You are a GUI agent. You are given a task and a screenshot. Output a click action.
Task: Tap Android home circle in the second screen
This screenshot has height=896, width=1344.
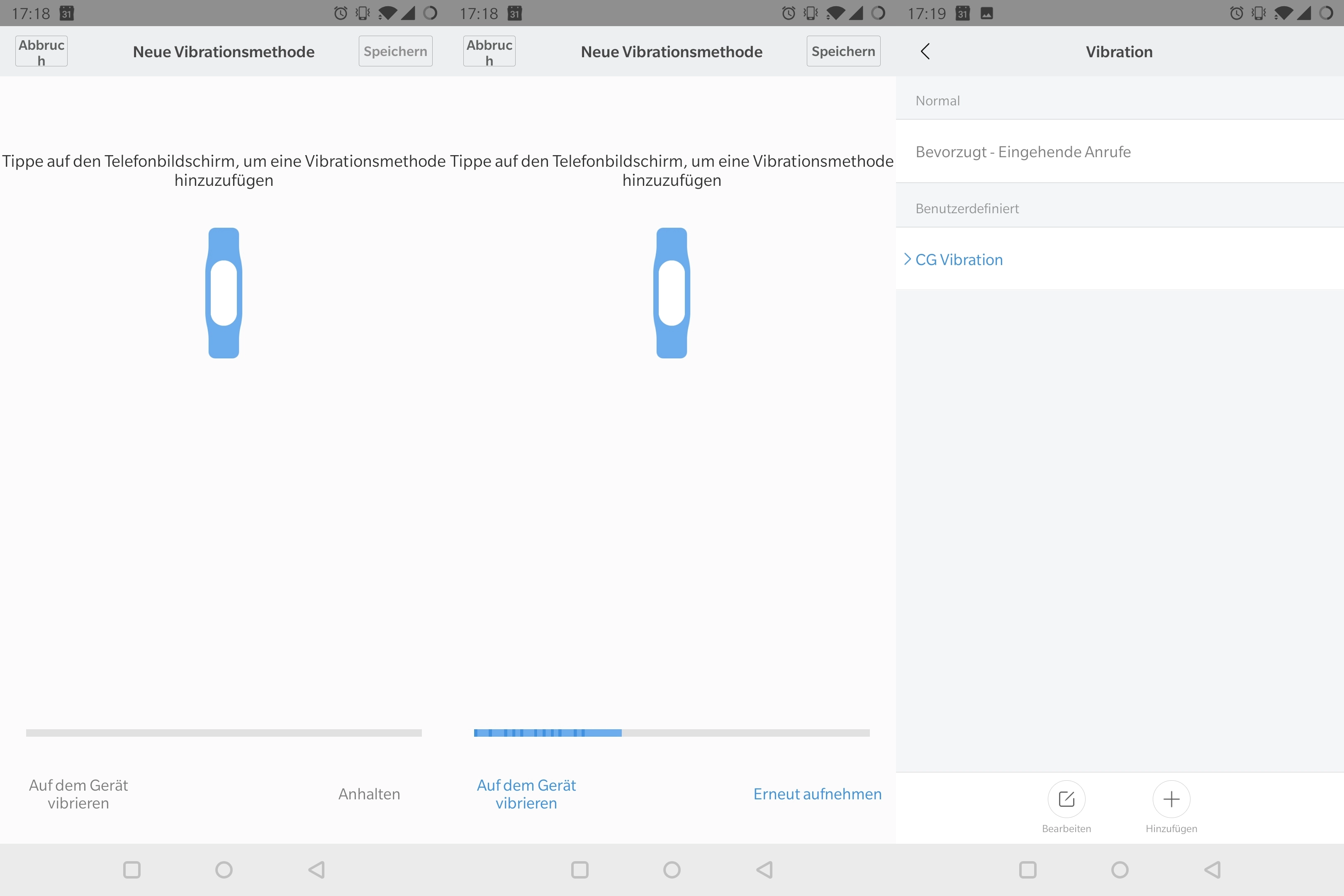pos(672,870)
